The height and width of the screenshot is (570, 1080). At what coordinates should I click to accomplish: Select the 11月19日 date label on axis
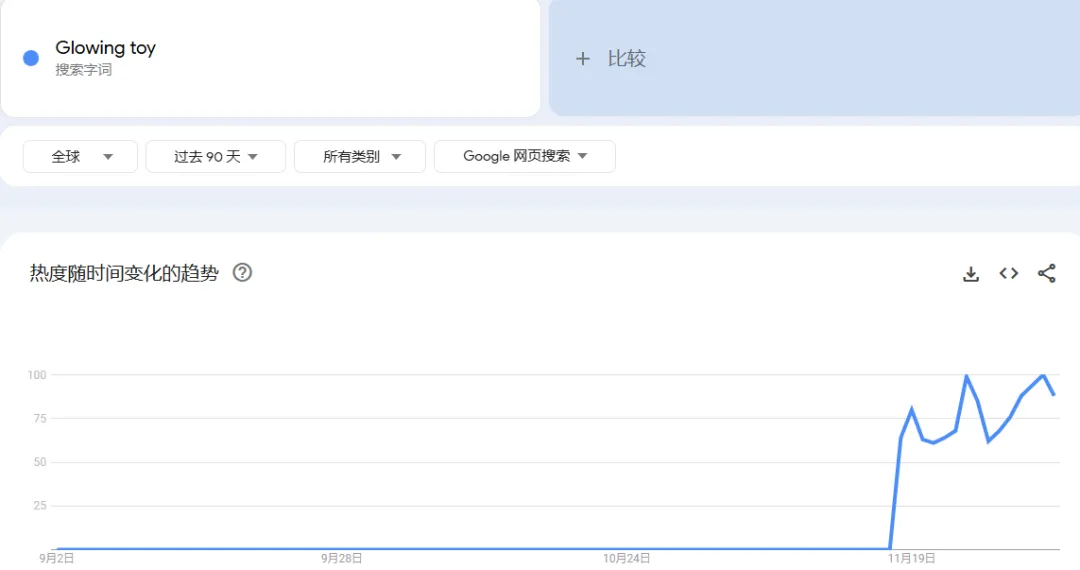pos(910,559)
